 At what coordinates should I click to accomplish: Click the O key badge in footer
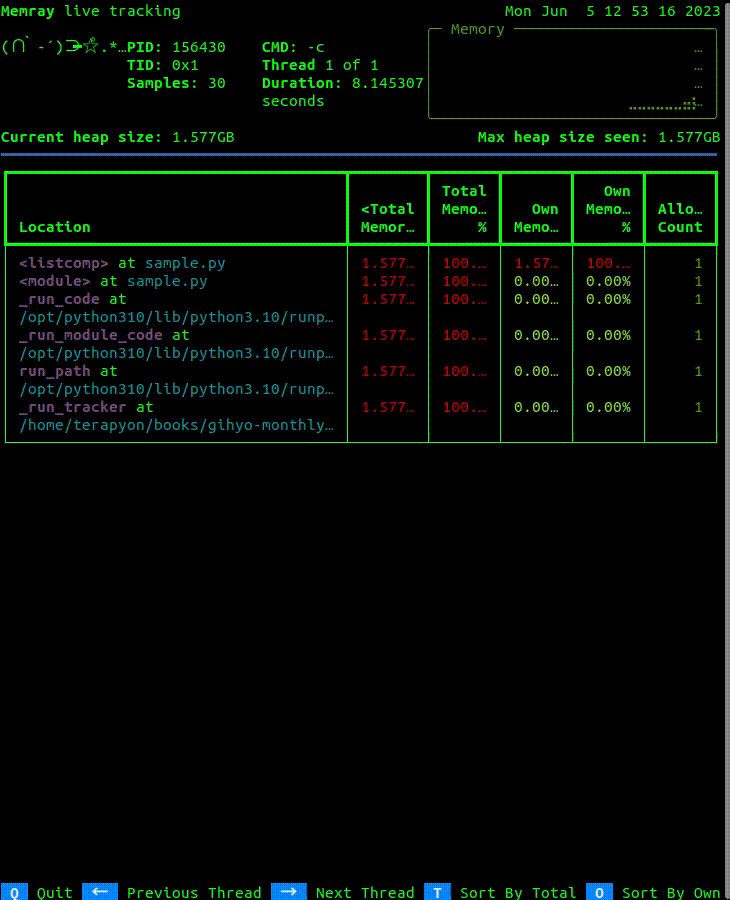pyautogui.click(x=599, y=892)
